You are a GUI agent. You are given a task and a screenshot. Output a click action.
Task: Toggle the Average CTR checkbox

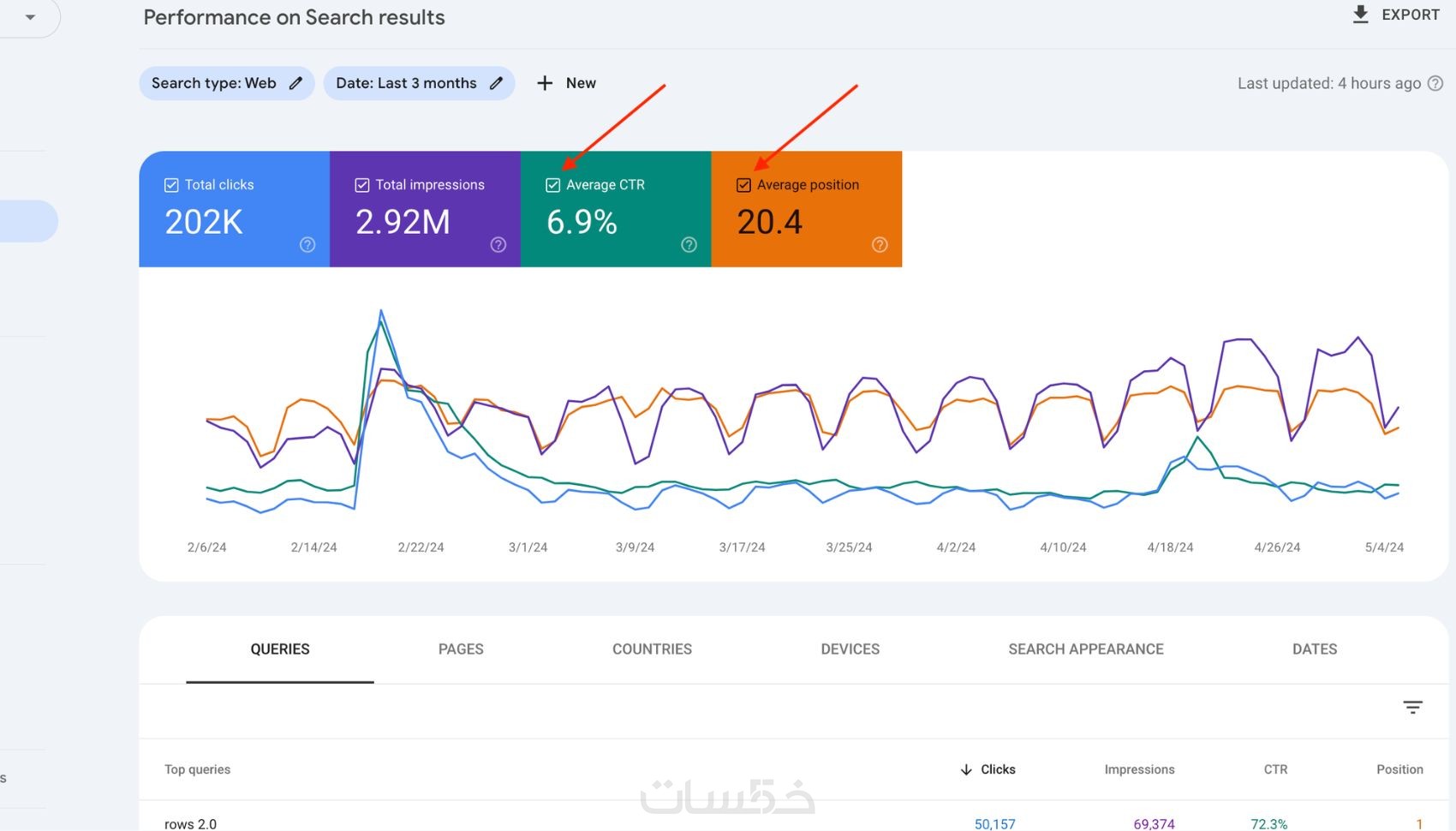click(x=553, y=185)
